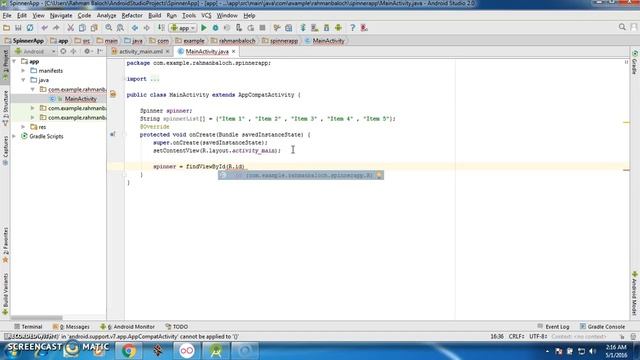Open the Event Log
Screen dimensions: 640x360
[553, 327]
